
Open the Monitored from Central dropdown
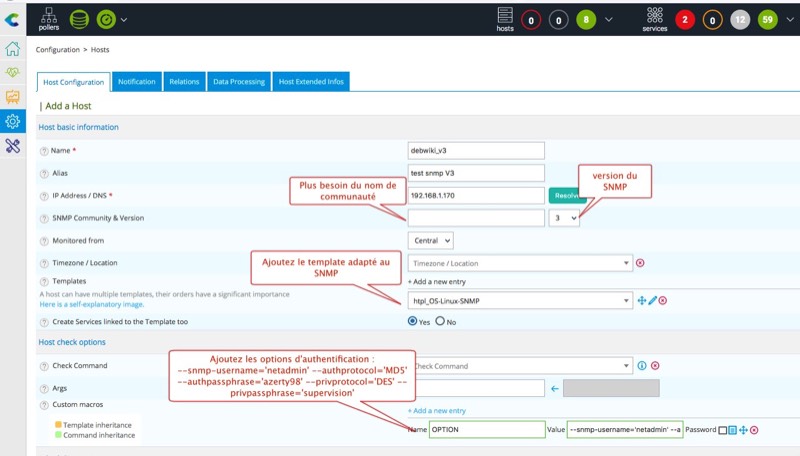coord(431,240)
